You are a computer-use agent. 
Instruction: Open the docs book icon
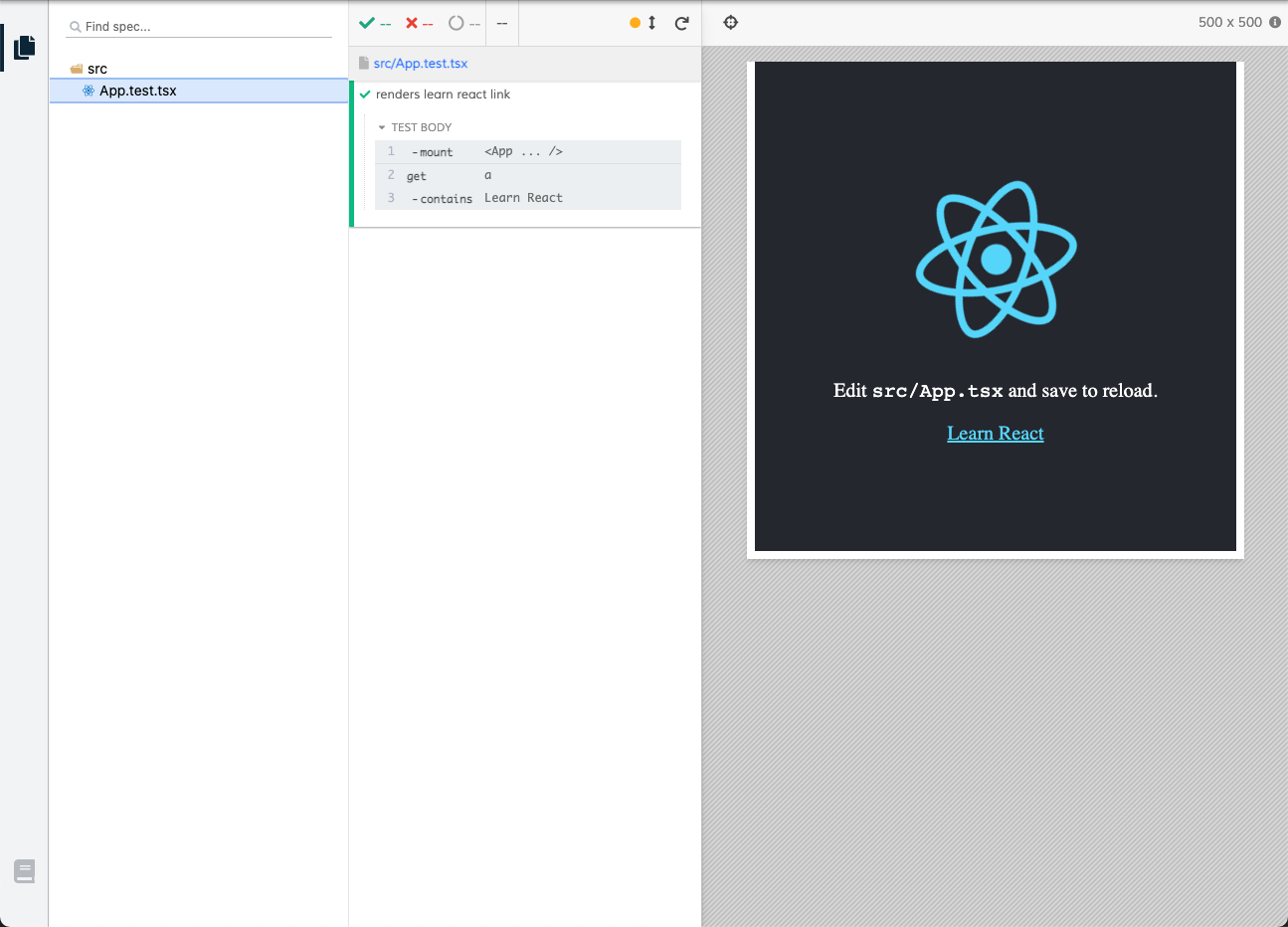click(x=25, y=871)
